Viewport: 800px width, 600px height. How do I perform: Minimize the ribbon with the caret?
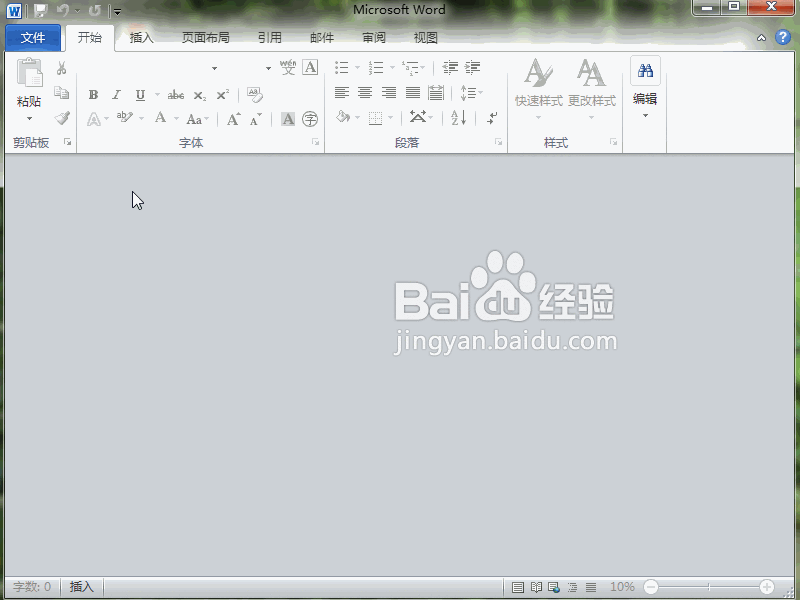[761, 38]
